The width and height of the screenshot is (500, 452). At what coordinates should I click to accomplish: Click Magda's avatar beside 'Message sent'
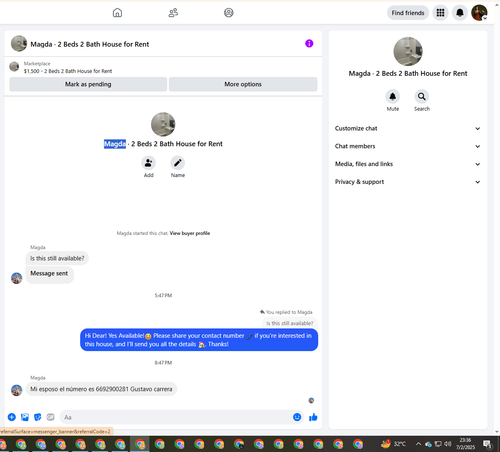pyautogui.click(x=17, y=278)
